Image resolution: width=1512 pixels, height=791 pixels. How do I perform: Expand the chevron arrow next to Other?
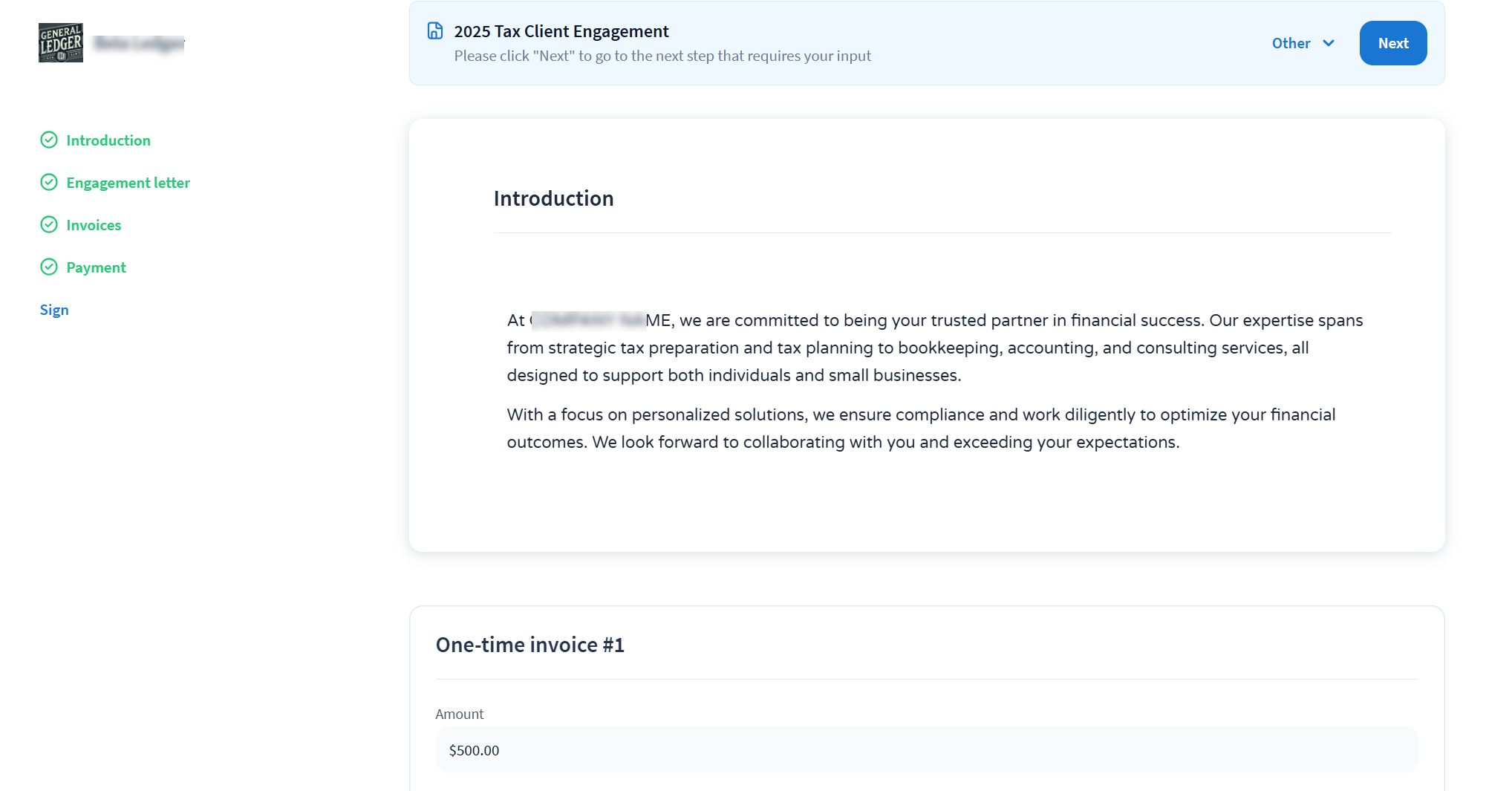[x=1329, y=43]
